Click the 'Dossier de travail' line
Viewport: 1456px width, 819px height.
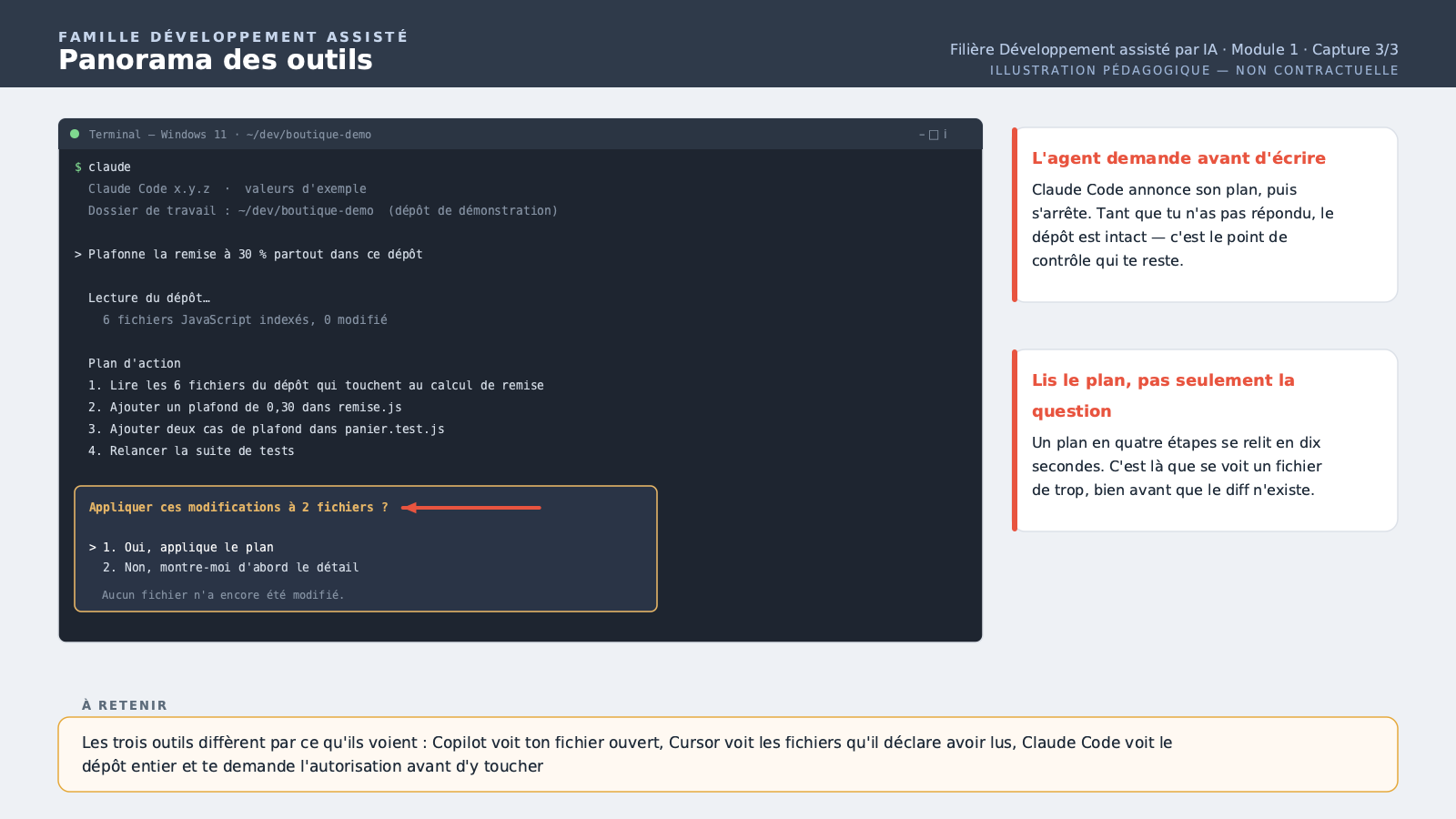click(323, 210)
